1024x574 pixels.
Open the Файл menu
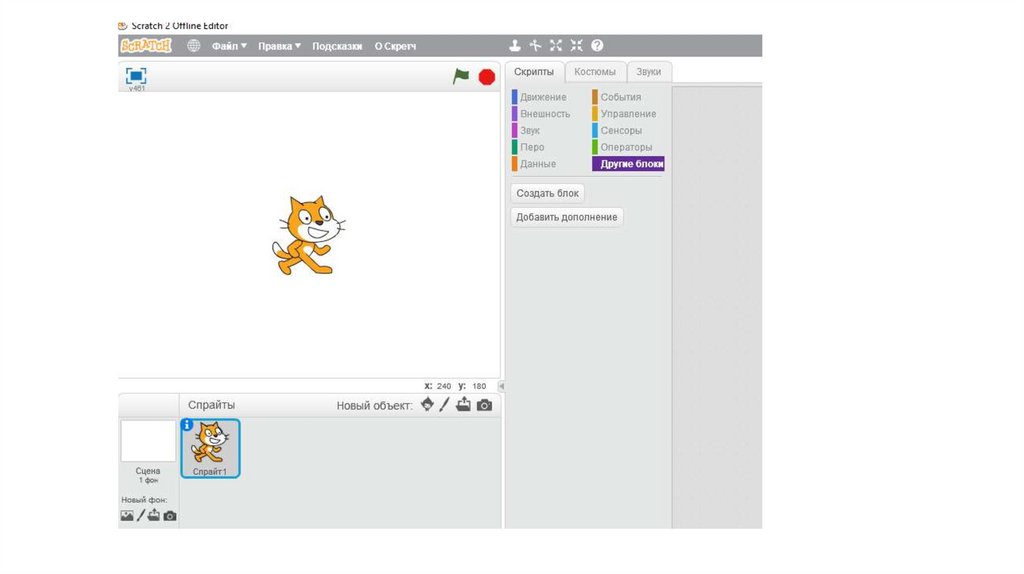tap(229, 46)
